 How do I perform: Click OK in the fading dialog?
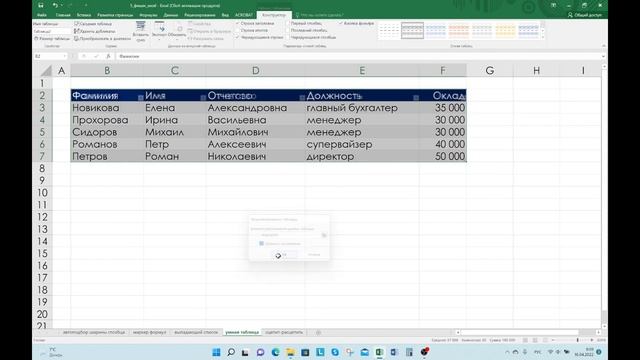click(284, 254)
